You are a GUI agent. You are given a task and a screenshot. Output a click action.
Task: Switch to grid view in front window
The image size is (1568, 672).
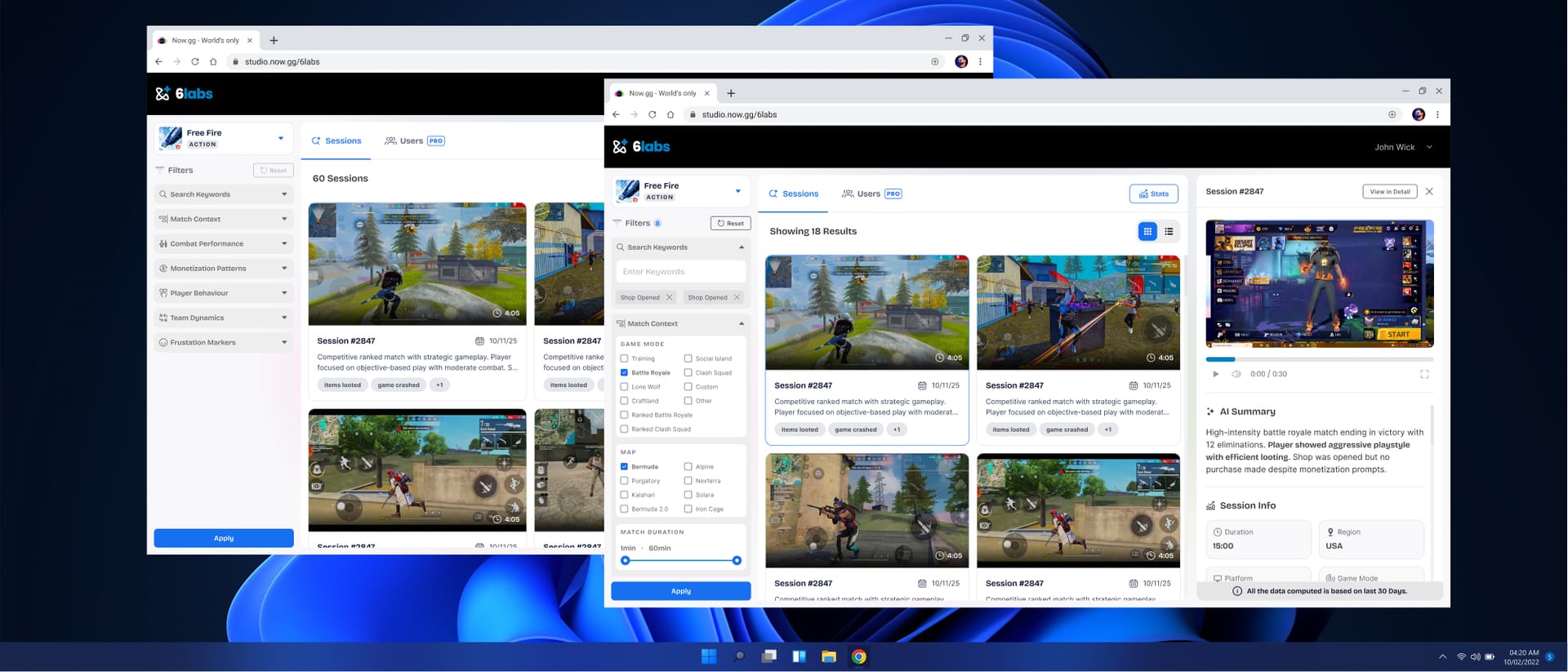click(x=1147, y=231)
